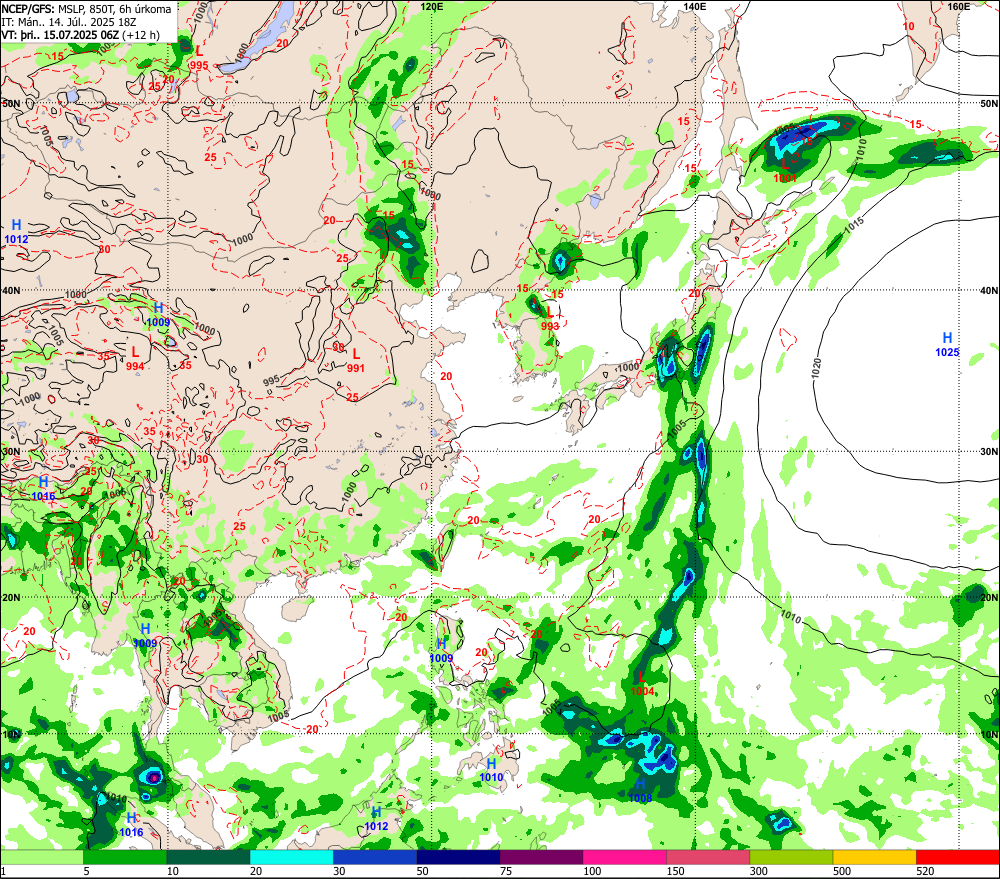
Task: Click the dark green 10–20 legend swatch
Action: click(x=208, y=857)
